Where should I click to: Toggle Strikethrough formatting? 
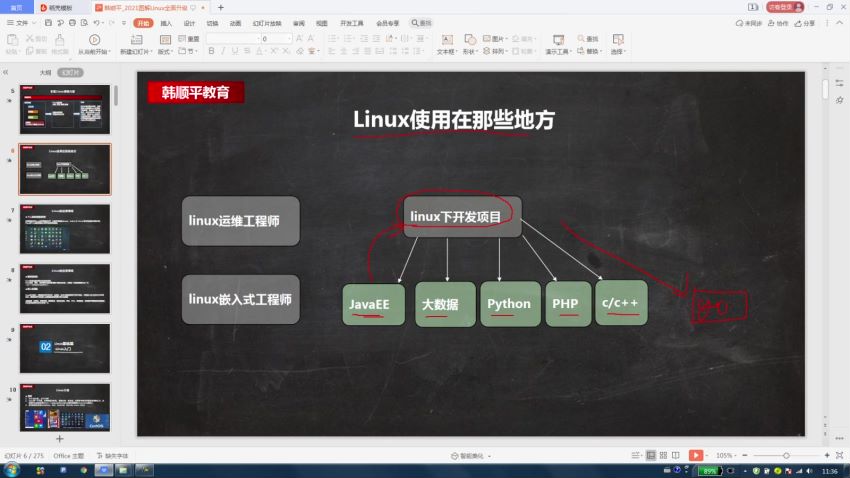(247, 51)
